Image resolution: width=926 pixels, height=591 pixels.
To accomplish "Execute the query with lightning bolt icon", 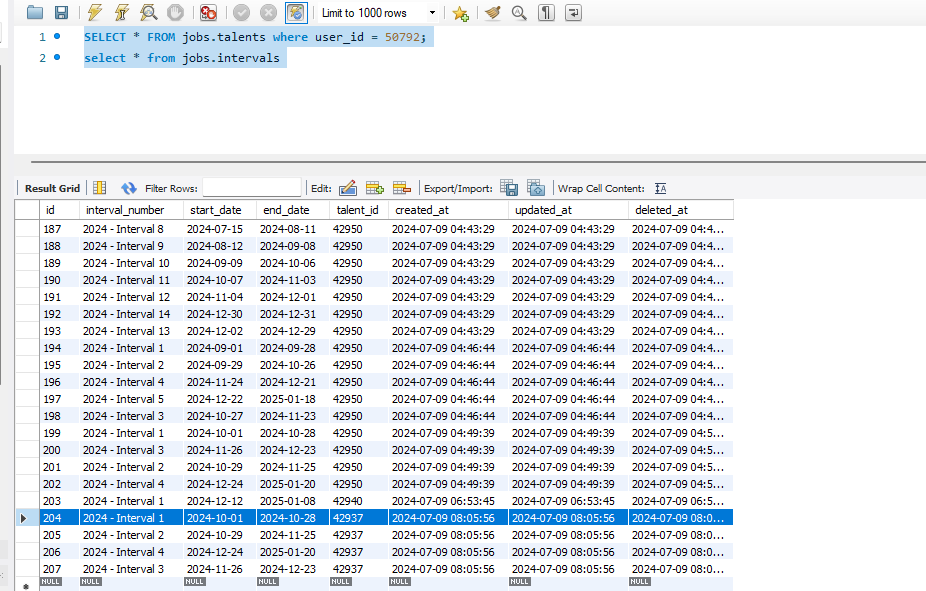I will coord(94,13).
